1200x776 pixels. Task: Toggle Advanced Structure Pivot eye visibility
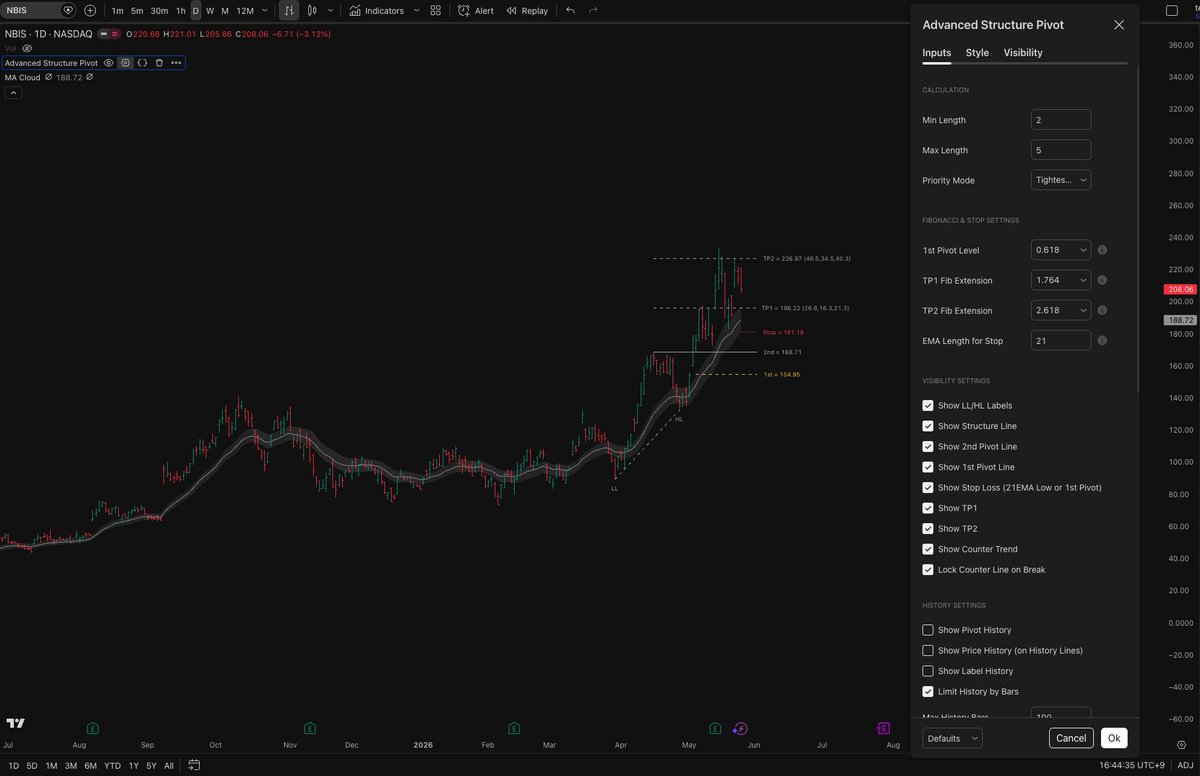(x=108, y=62)
